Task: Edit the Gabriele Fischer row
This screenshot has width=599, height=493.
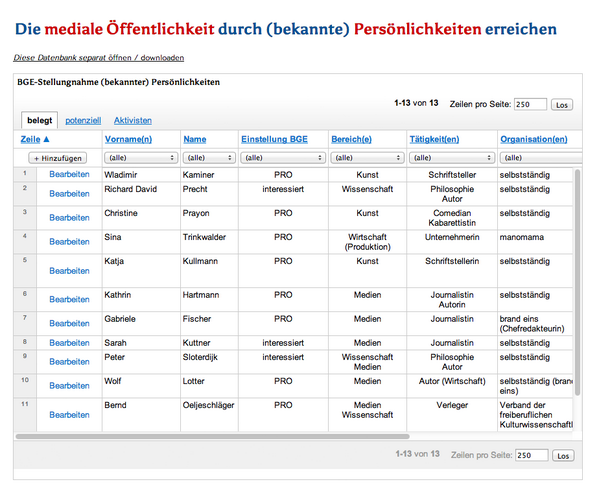Action: pos(69,324)
